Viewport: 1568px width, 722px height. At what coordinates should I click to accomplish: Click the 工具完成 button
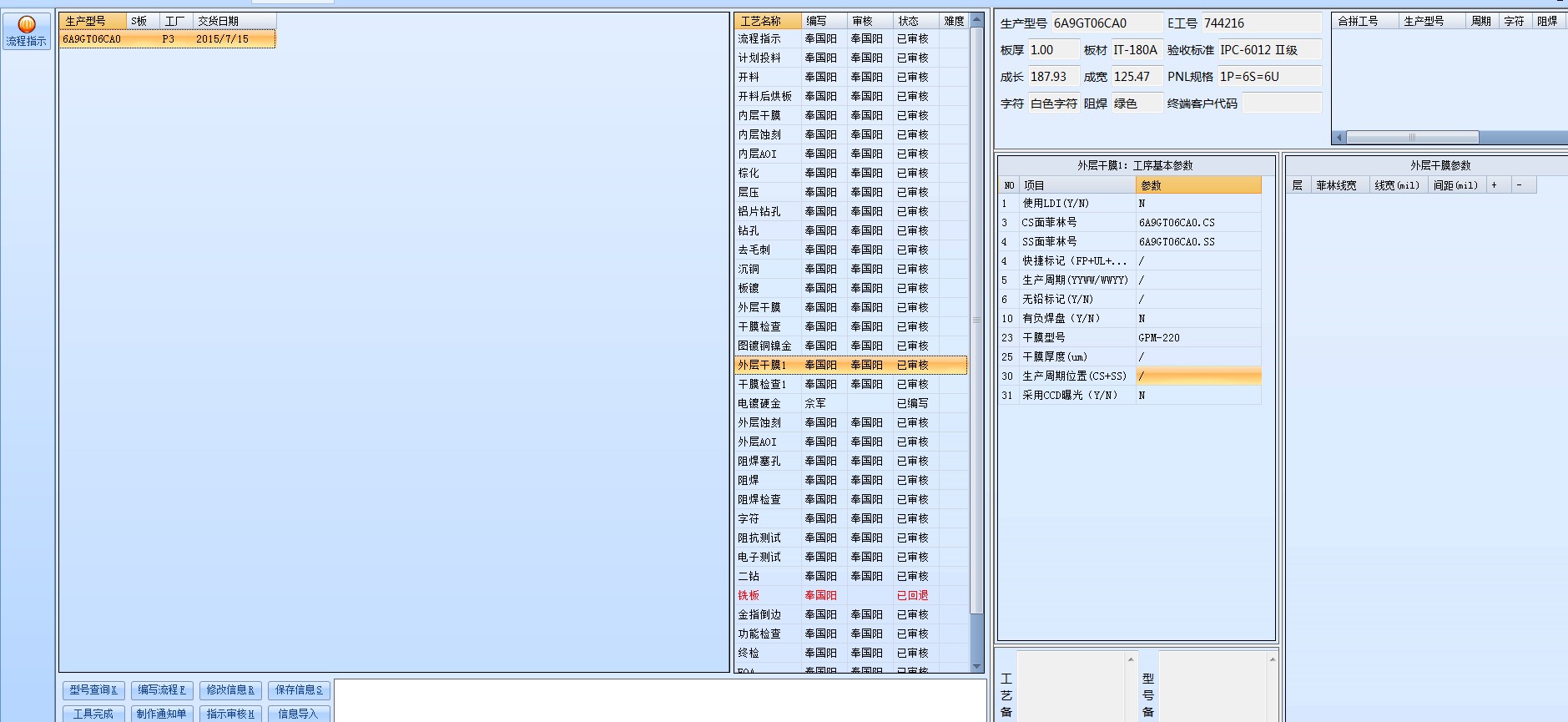click(93, 714)
